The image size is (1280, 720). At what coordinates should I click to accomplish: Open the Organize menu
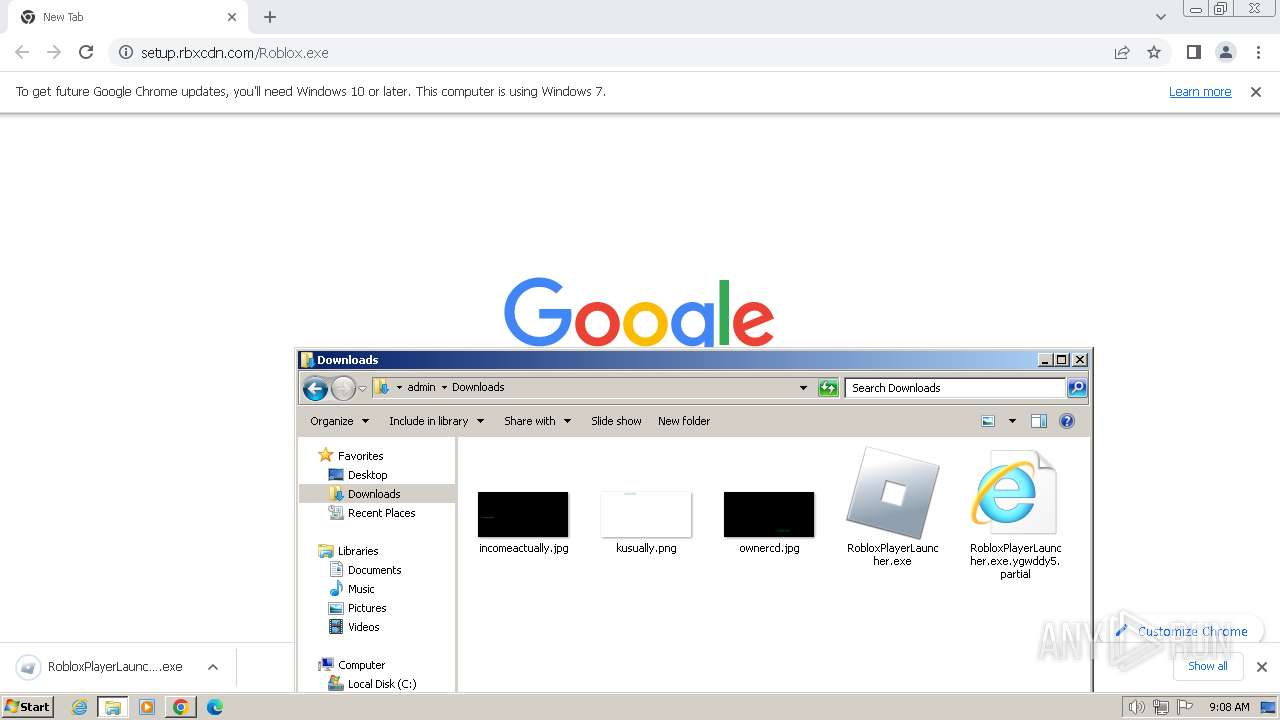pyautogui.click(x=340, y=421)
